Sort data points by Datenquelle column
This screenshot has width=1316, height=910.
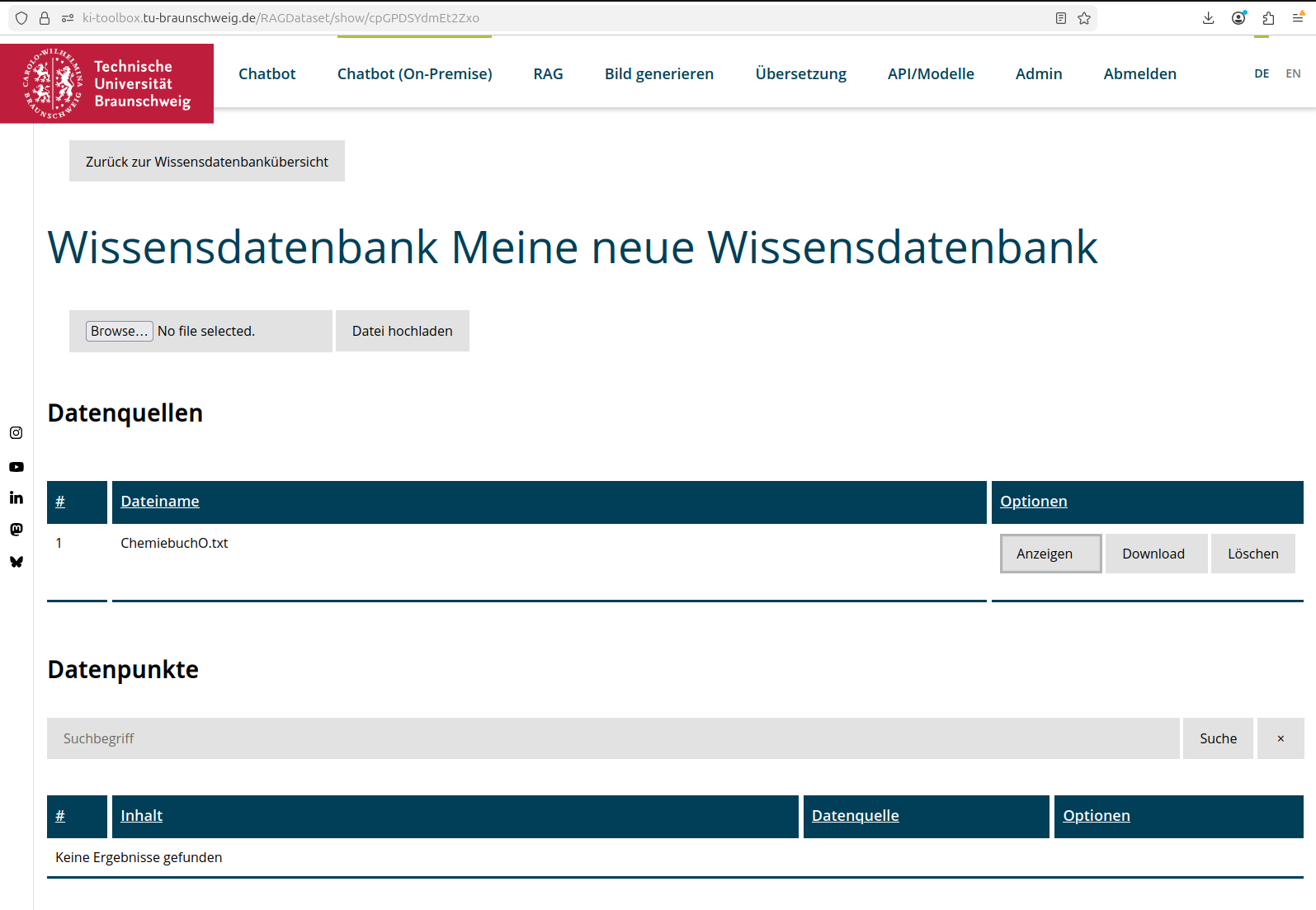pos(855,816)
